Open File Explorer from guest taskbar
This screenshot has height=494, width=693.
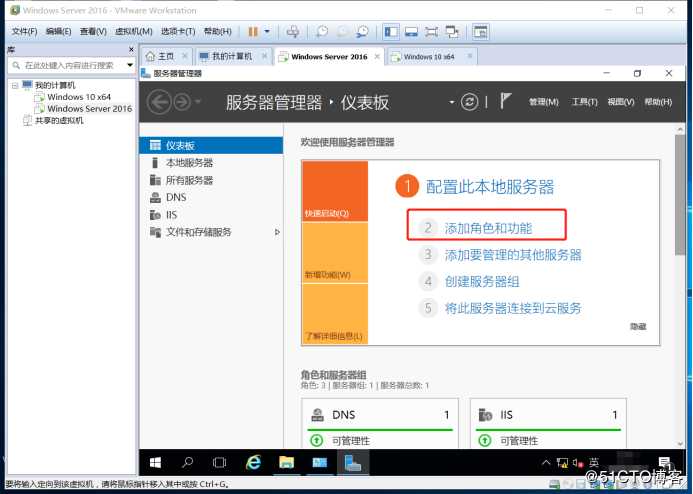[286, 463]
